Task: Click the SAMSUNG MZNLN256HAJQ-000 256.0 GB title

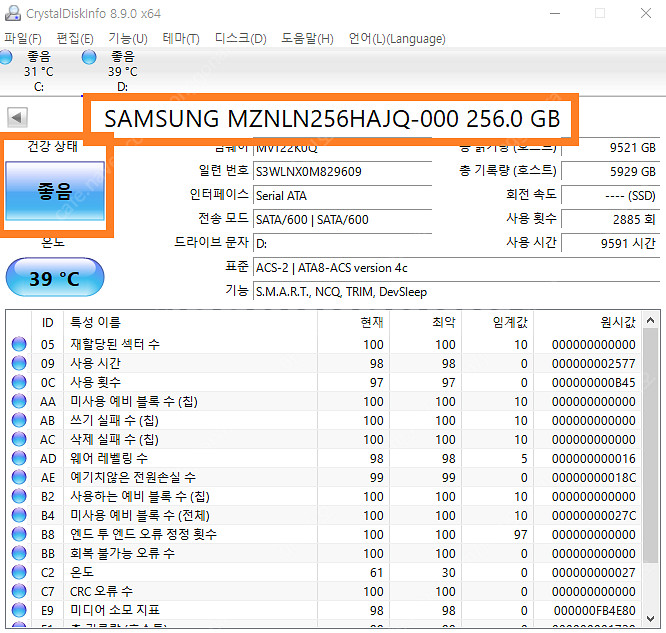Action: pyautogui.click(x=332, y=119)
